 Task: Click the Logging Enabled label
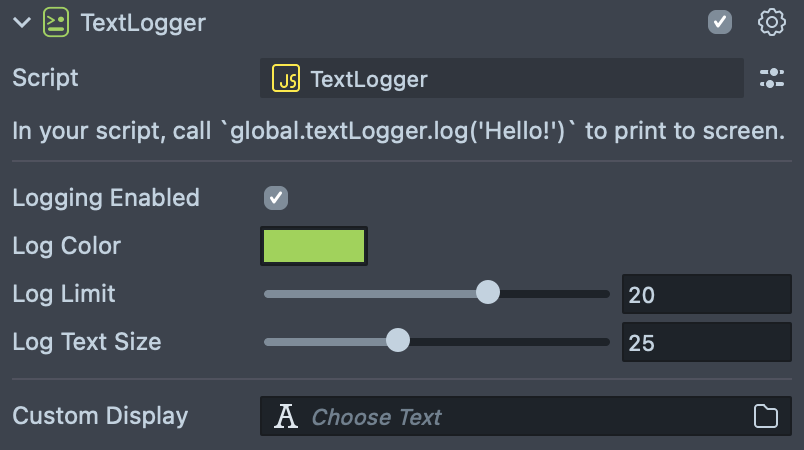pos(106,198)
